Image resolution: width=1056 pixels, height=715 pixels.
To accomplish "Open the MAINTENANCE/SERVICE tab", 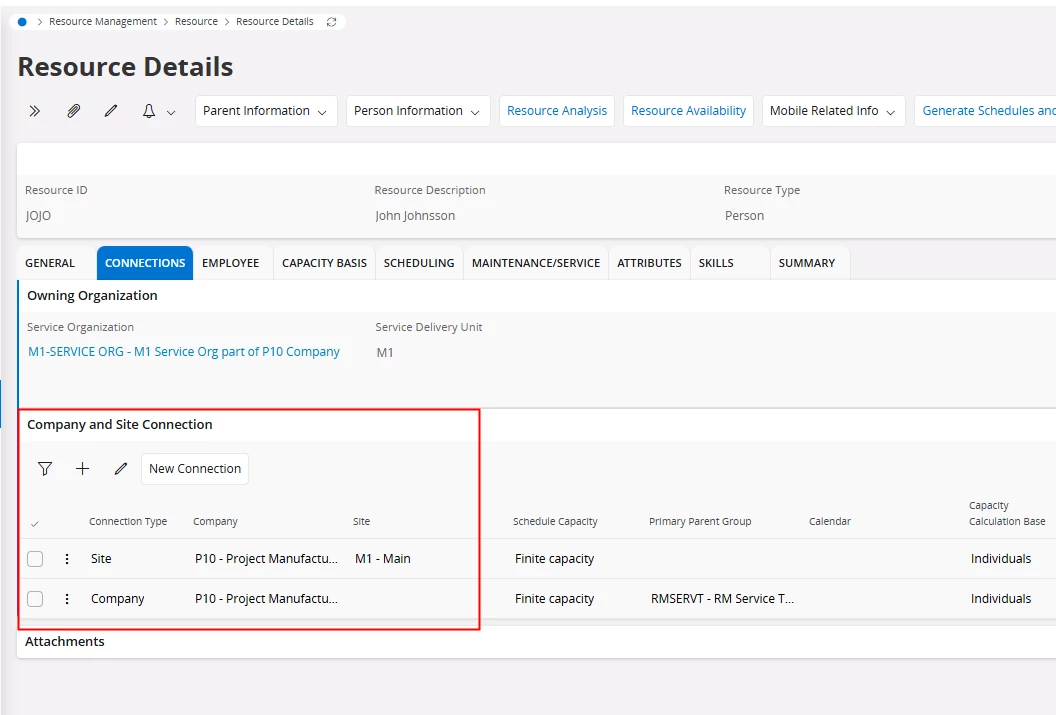I will point(536,263).
